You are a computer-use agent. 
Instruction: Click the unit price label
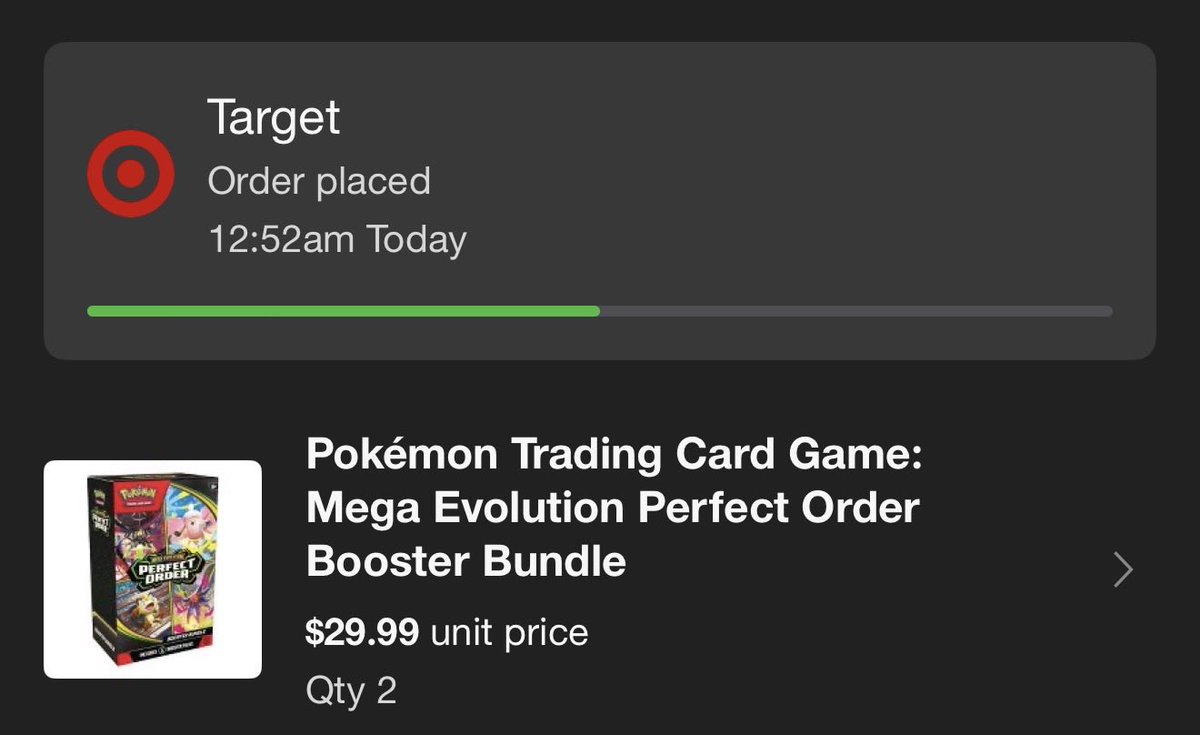click(510, 632)
